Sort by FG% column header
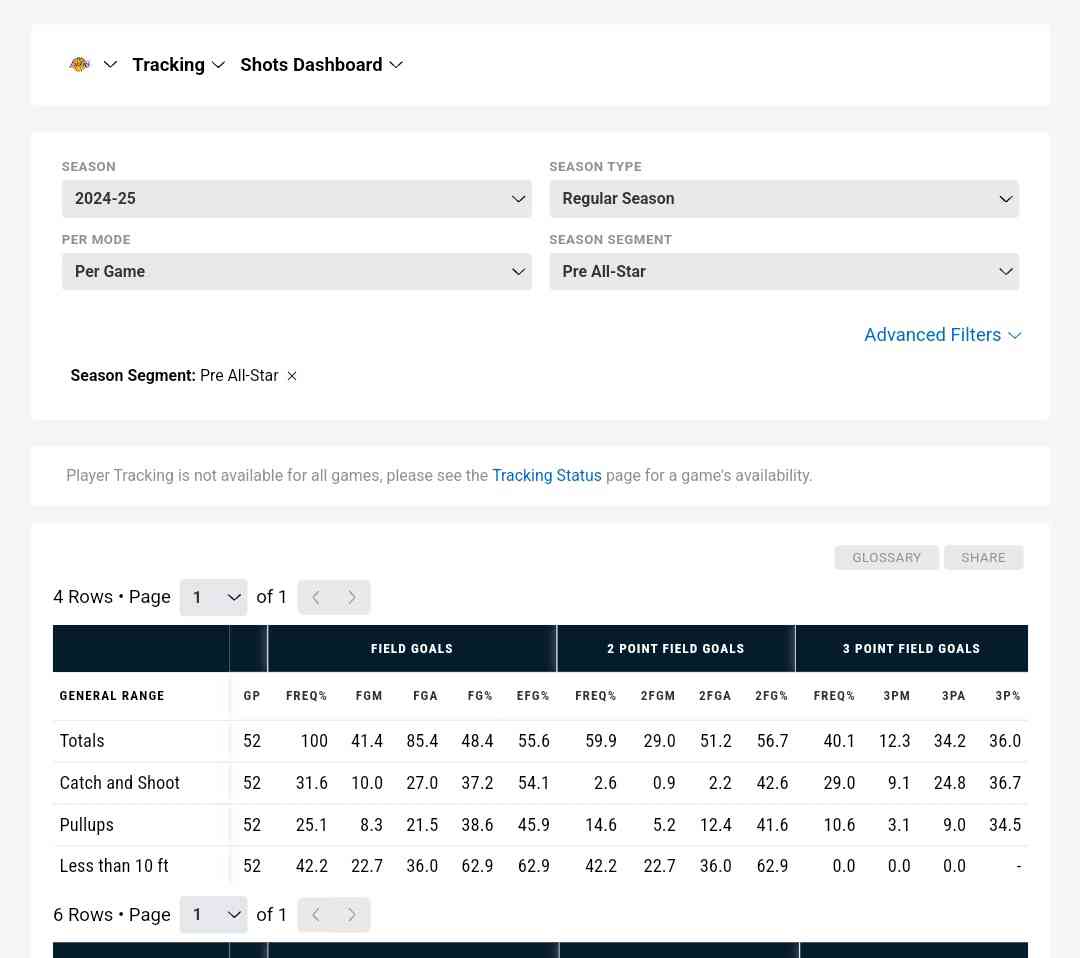Screen dimensions: 1080x958 [480, 696]
